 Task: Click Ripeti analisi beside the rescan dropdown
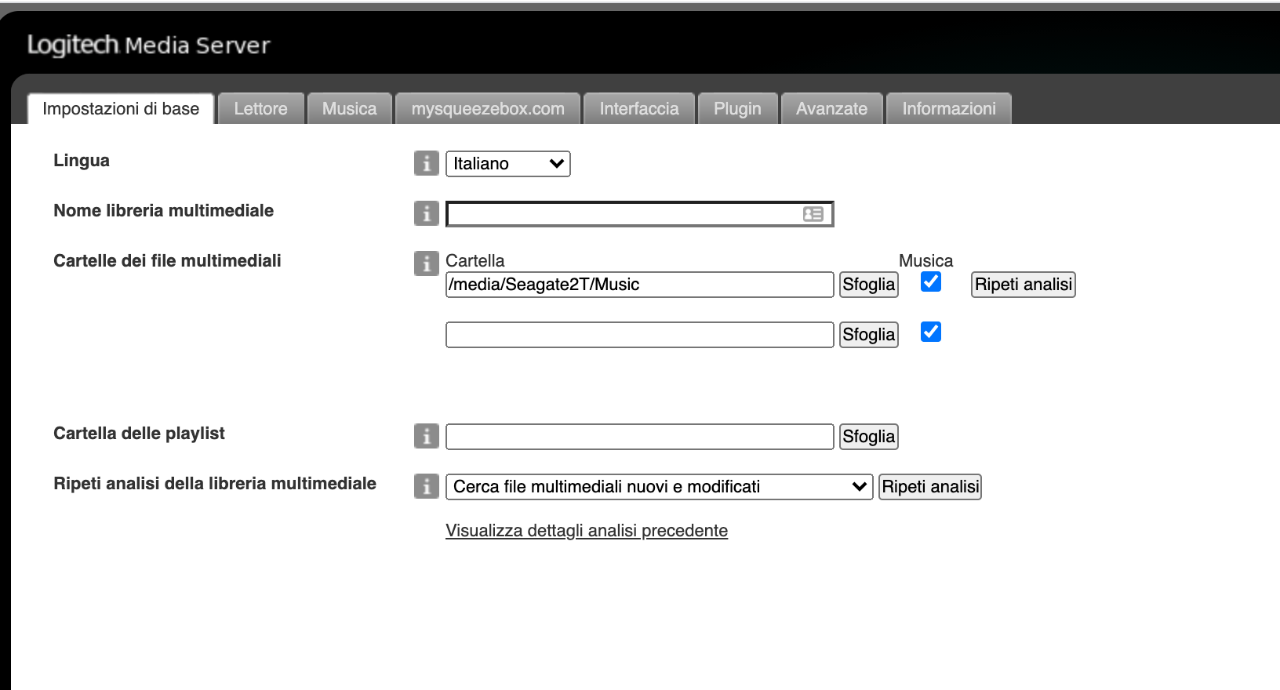click(x=930, y=487)
